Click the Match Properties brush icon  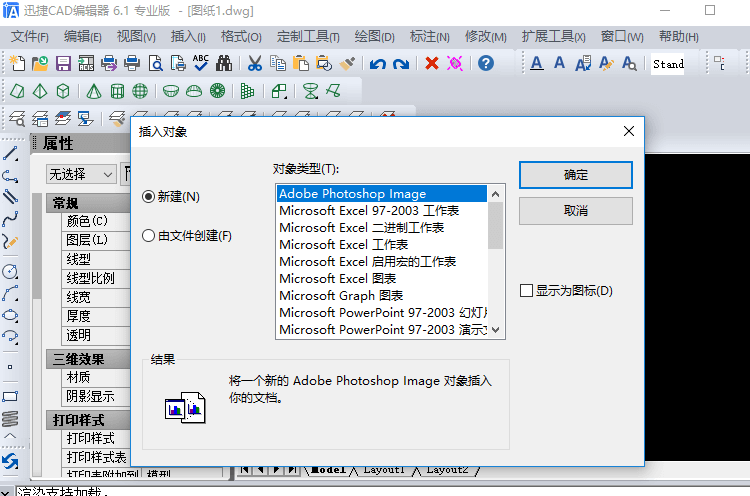pyautogui.click(x=347, y=63)
